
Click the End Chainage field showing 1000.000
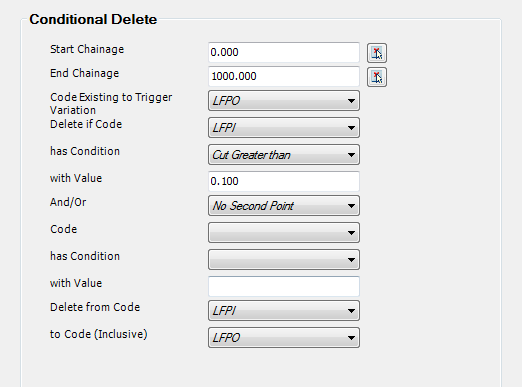point(284,76)
